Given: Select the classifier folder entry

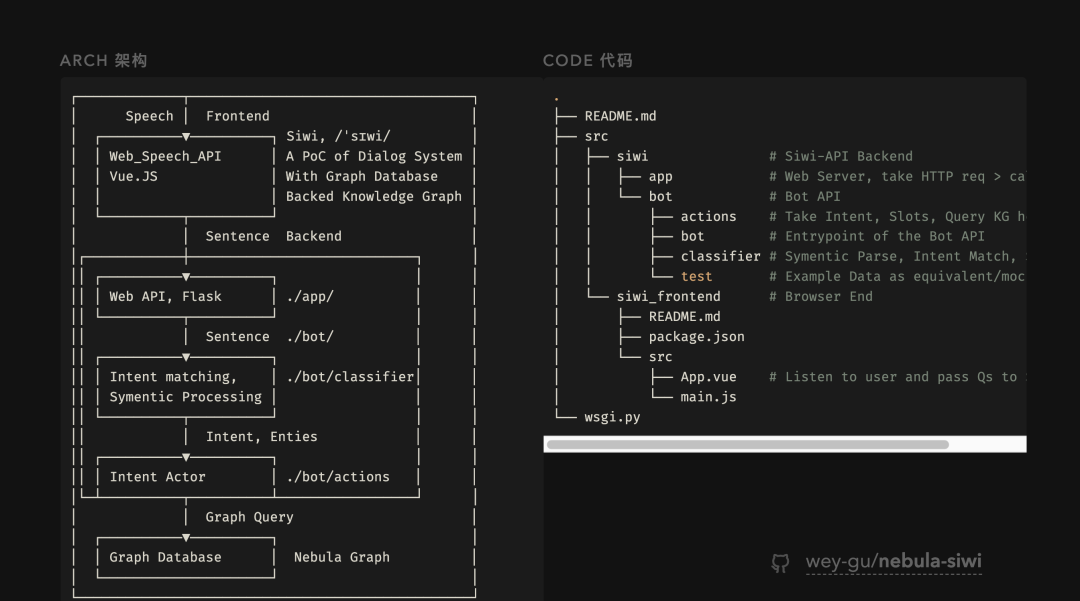Looking at the screenshot, I should pos(720,256).
